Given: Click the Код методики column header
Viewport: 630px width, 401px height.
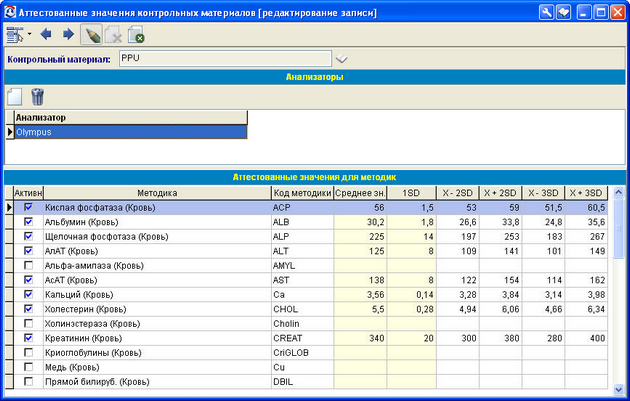Looking at the screenshot, I should (302, 193).
